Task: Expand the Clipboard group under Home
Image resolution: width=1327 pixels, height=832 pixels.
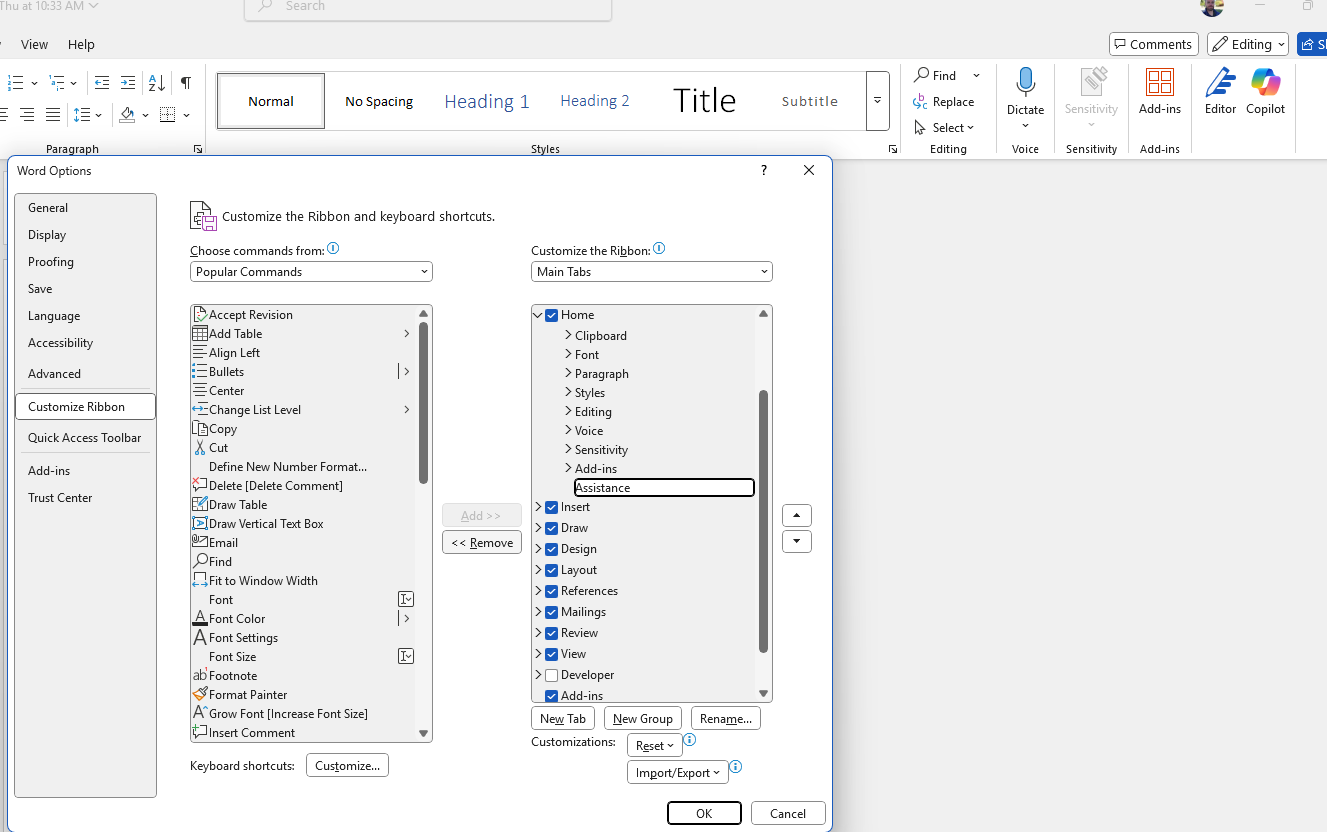Action: click(x=567, y=335)
